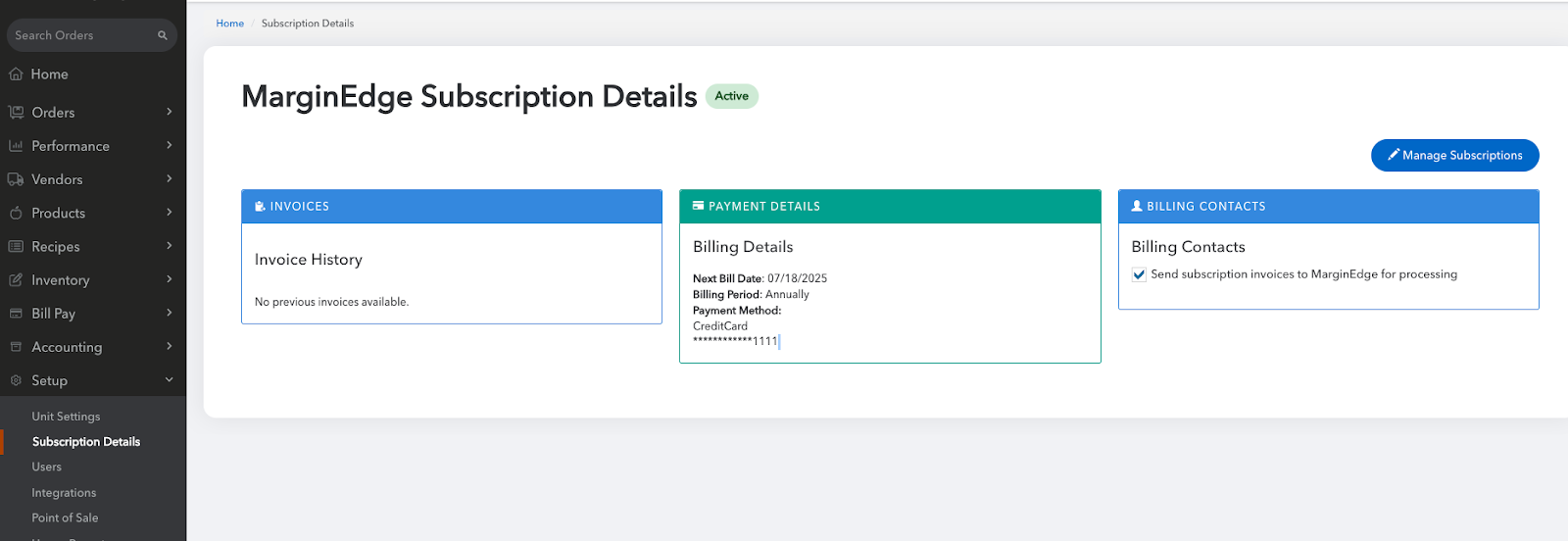The height and width of the screenshot is (541, 1568).
Task: Click the Billing Period Annually text
Action: [x=751, y=294]
